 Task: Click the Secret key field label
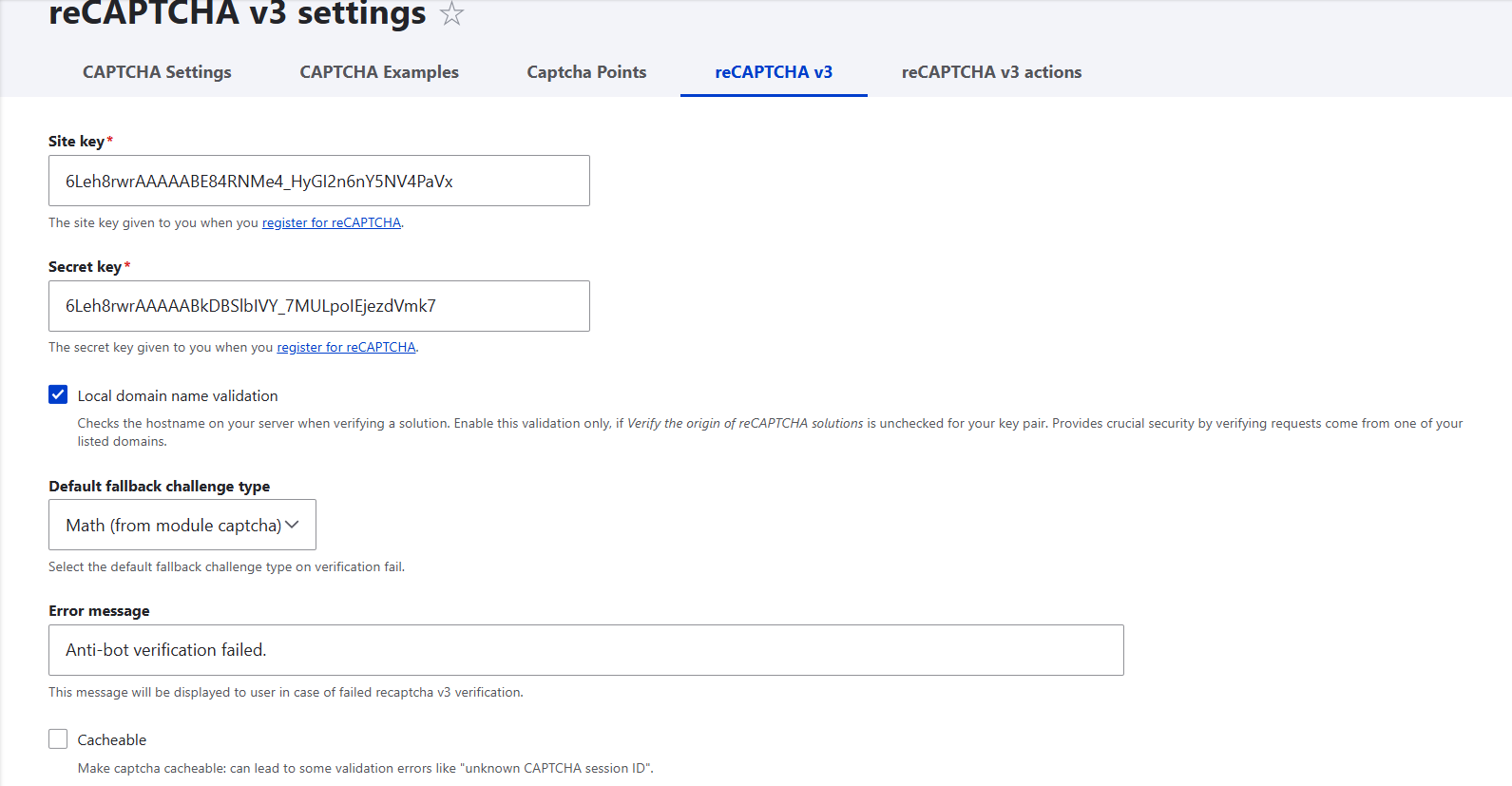[85, 267]
